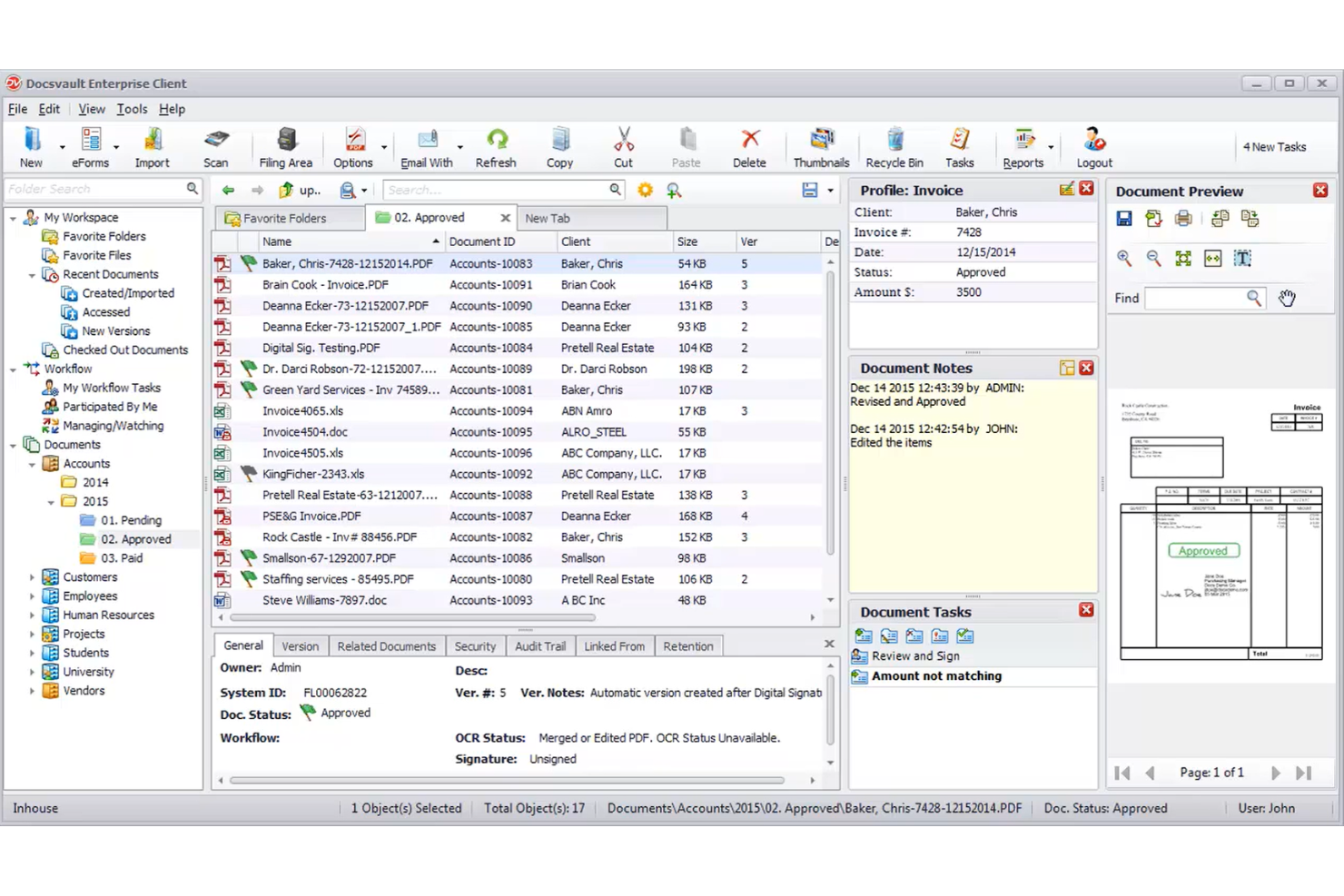Screen dimensions: 1344x896
Task: Select the 03. Paid folder
Action: coord(122,558)
